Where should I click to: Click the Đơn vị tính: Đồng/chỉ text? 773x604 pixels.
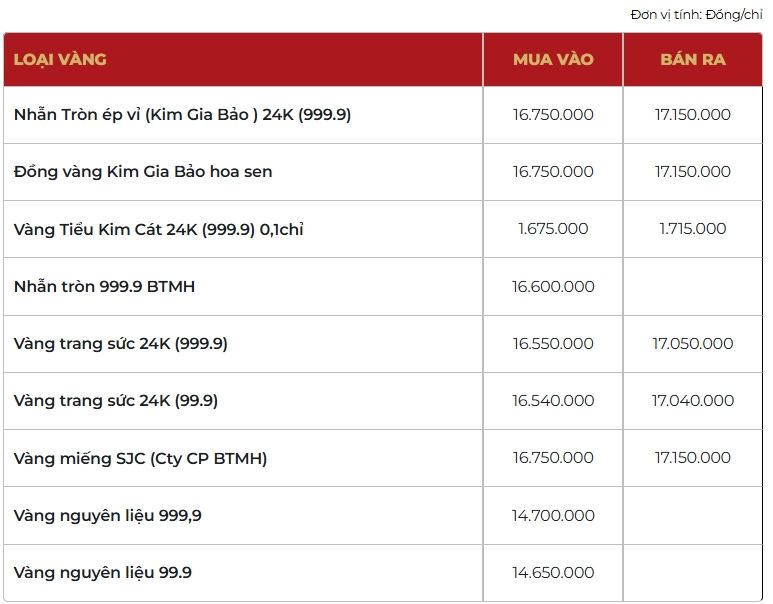(x=696, y=14)
